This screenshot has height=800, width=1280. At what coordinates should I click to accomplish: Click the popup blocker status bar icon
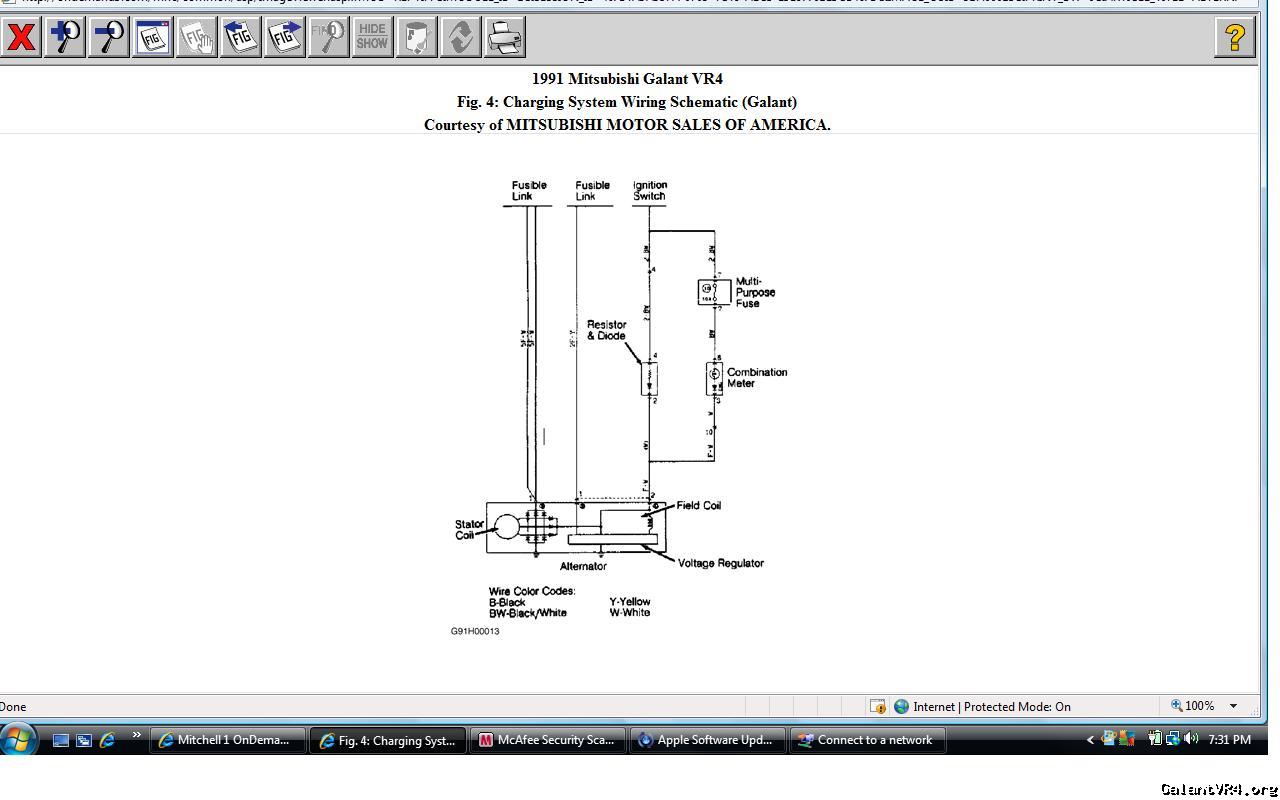pyautogui.click(x=878, y=706)
